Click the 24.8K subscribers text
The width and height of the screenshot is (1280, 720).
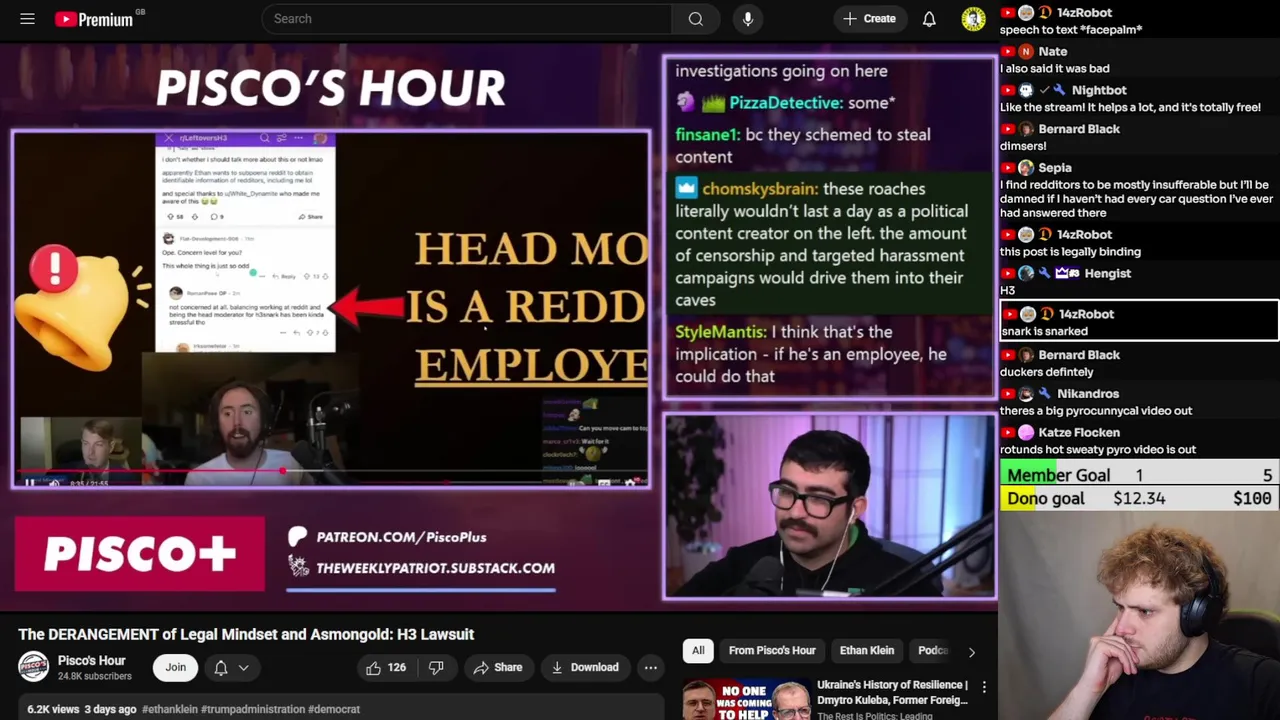94,677
